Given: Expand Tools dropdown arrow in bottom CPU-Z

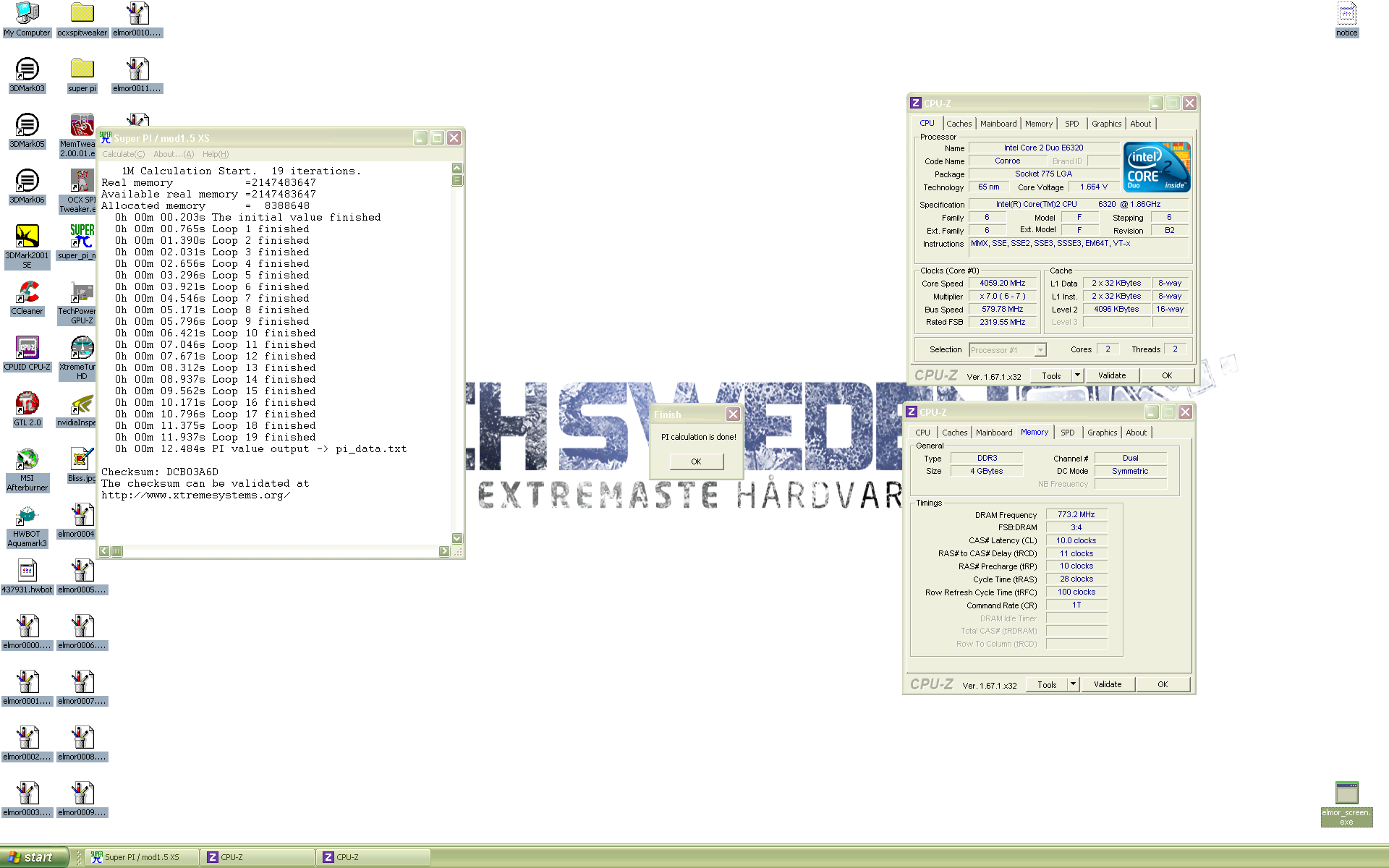Looking at the screenshot, I should (1073, 684).
